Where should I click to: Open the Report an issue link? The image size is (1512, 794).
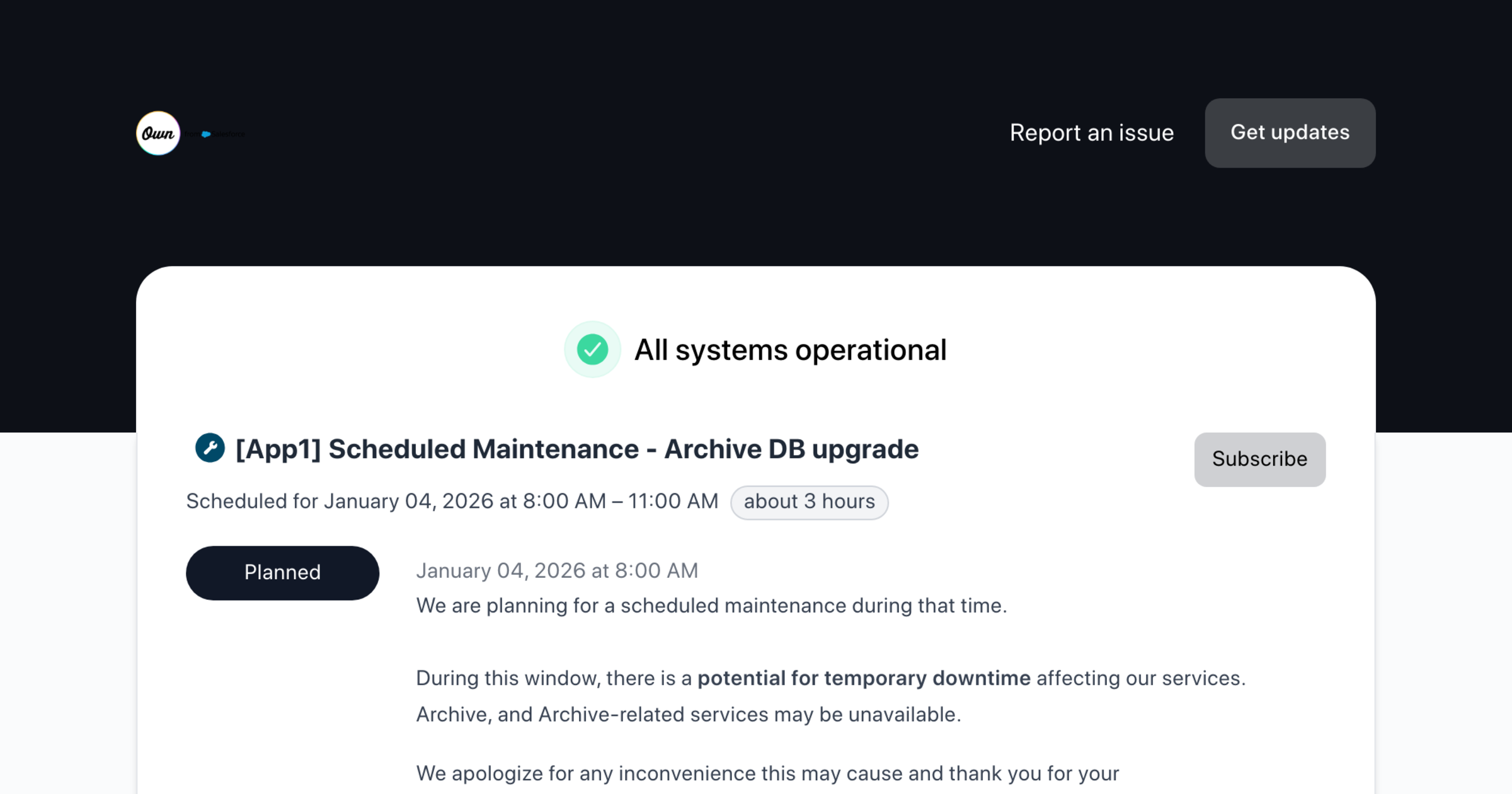[x=1091, y=133]
